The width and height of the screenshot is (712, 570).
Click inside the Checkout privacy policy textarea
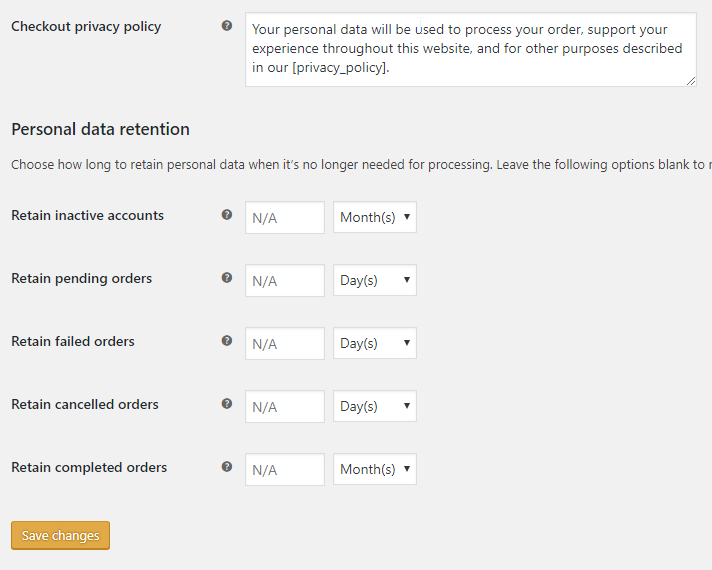(471, 50)
